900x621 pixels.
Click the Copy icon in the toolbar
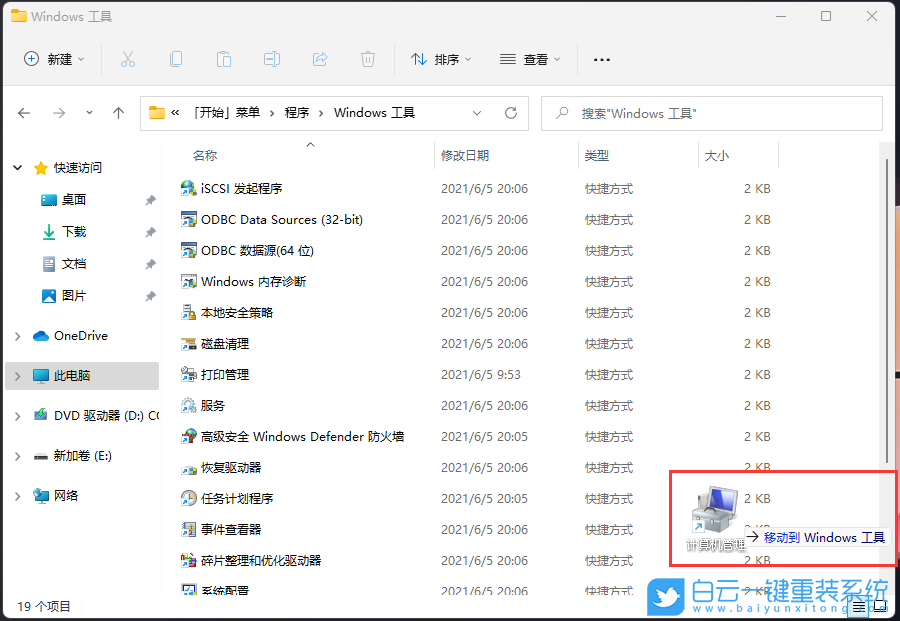(x=176, y=59)
